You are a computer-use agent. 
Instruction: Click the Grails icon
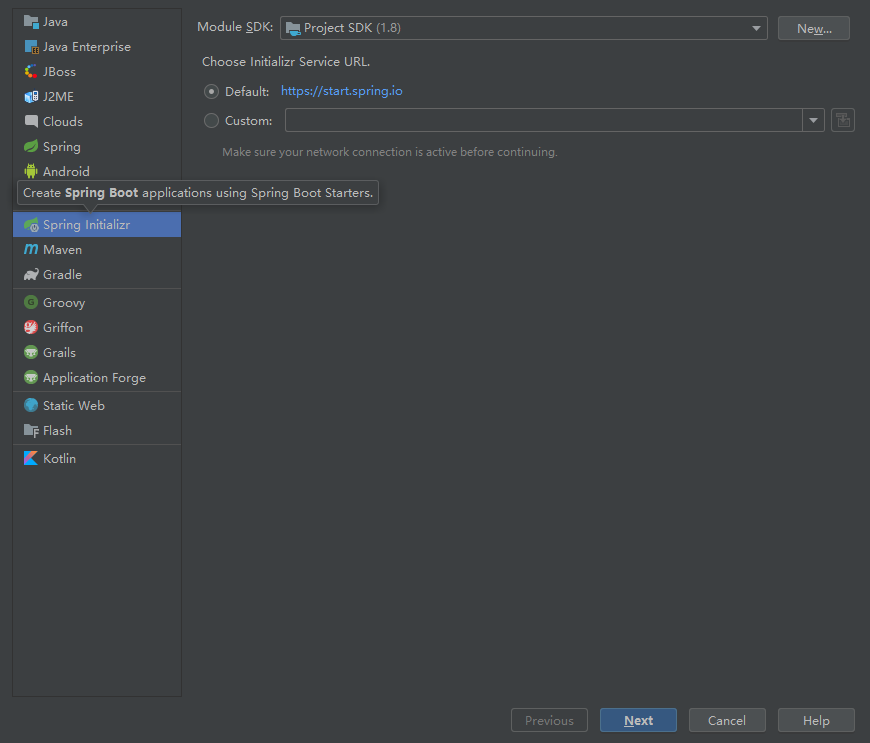tap(31, 352)
